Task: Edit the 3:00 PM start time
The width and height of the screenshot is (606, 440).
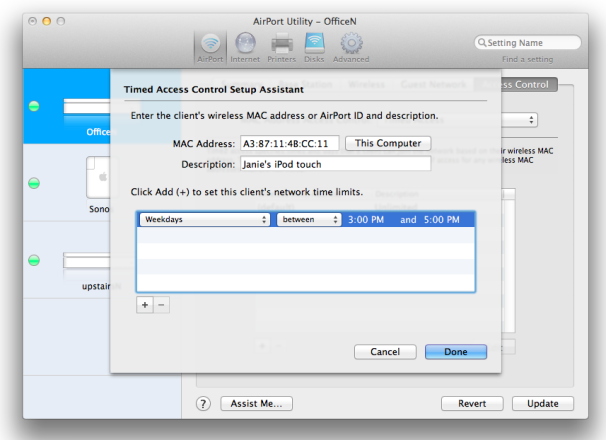Action: point(366,220)
